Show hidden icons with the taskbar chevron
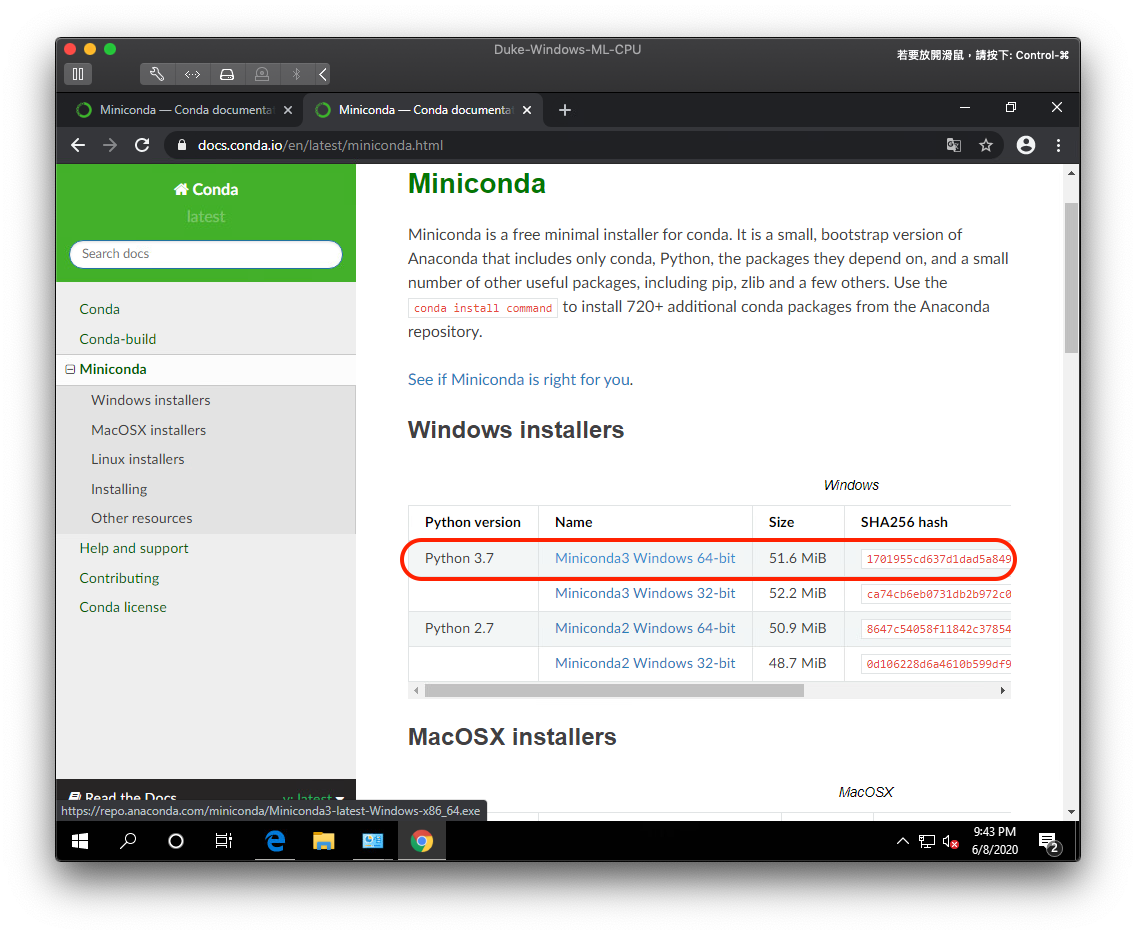This screenshot has width=1136, height=935. [902, 841]
